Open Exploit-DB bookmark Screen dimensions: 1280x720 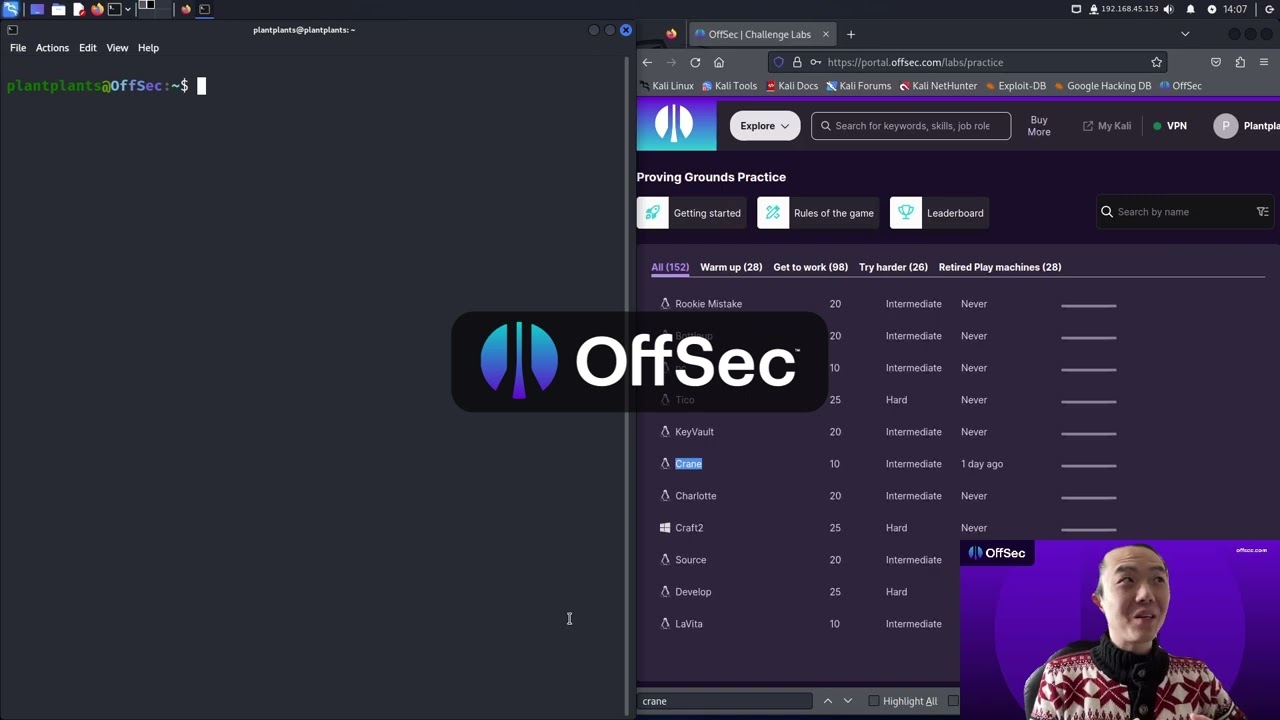(x=1016, y=86)
